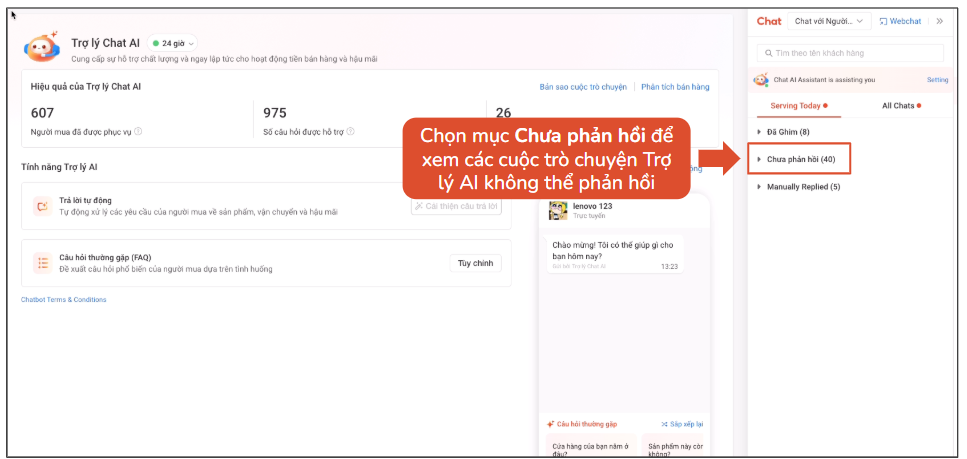Open Phân tích bán hàng link
Image resolution: width=967 pixels, height=459 pixels.
coord(675,87)
